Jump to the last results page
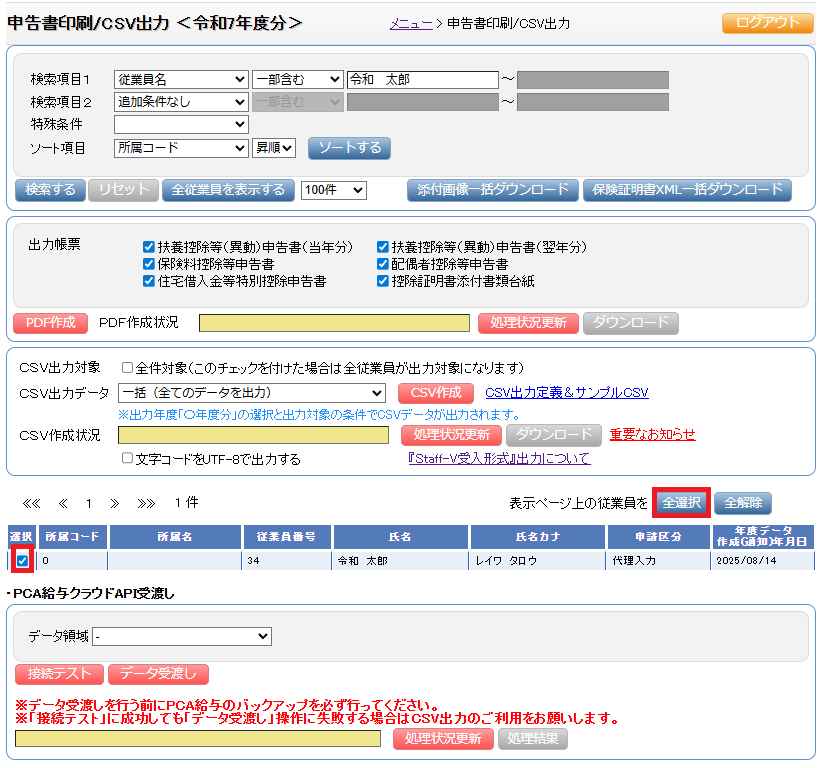The image size is (825, 768). 146,503
